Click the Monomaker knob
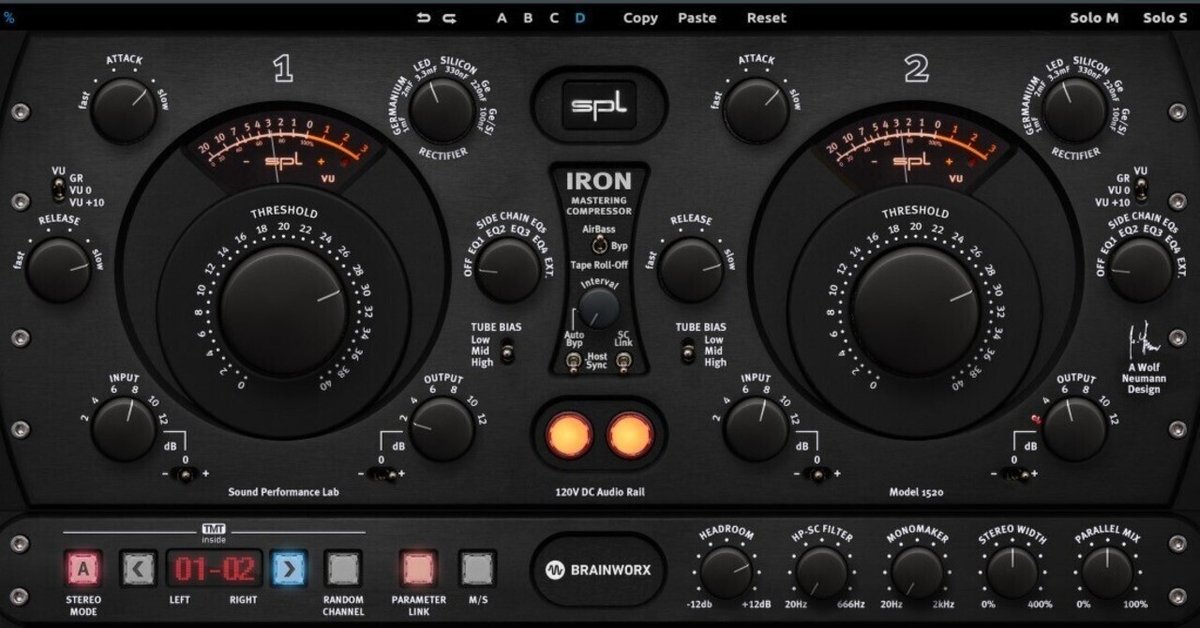Screen dimensions: 1200x628 click(917, 573)
